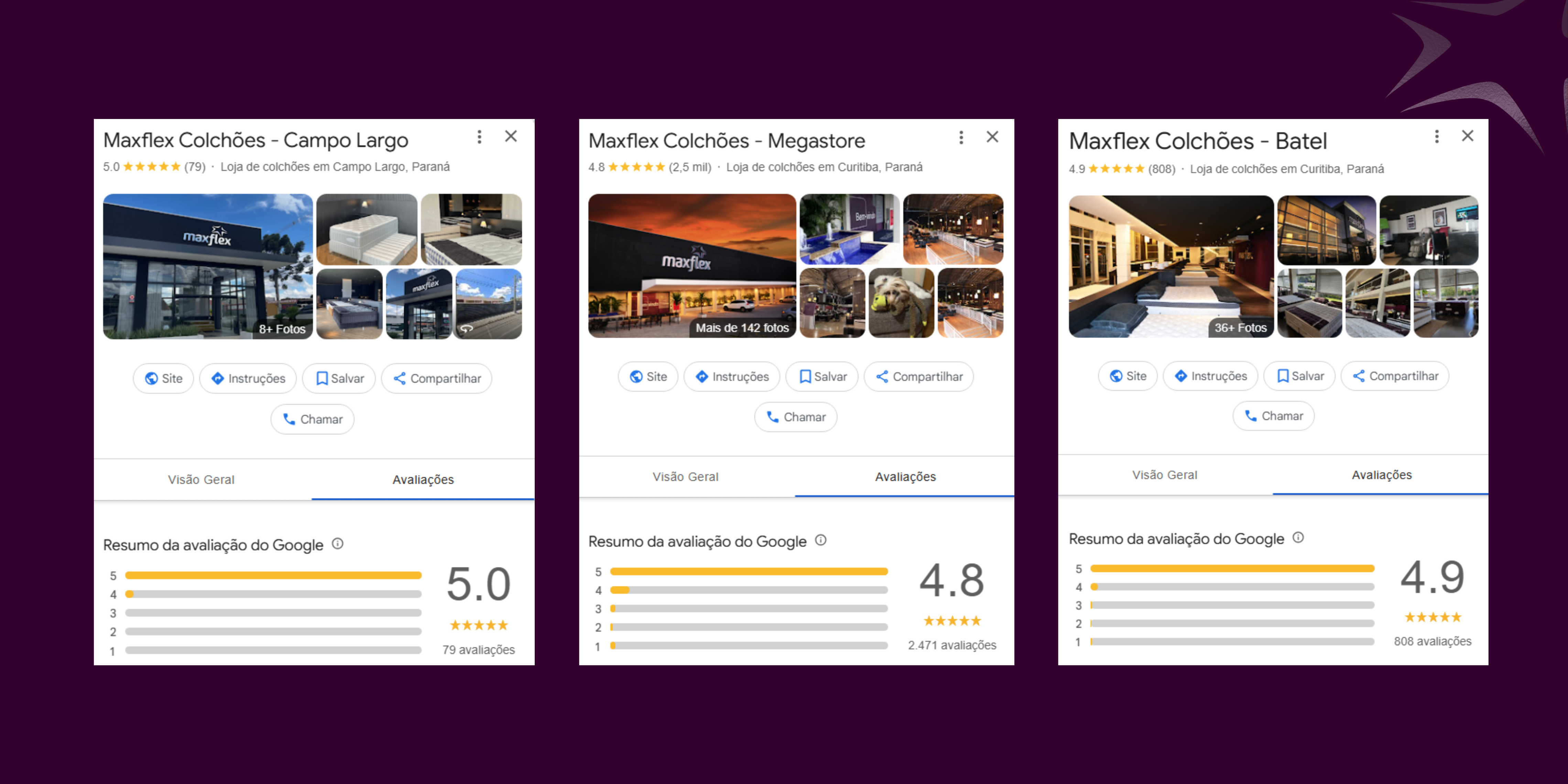Viewport: 1568px width, 784px height.
Task: Open Site link on Batel card
Action: (x=1127, y=376)
